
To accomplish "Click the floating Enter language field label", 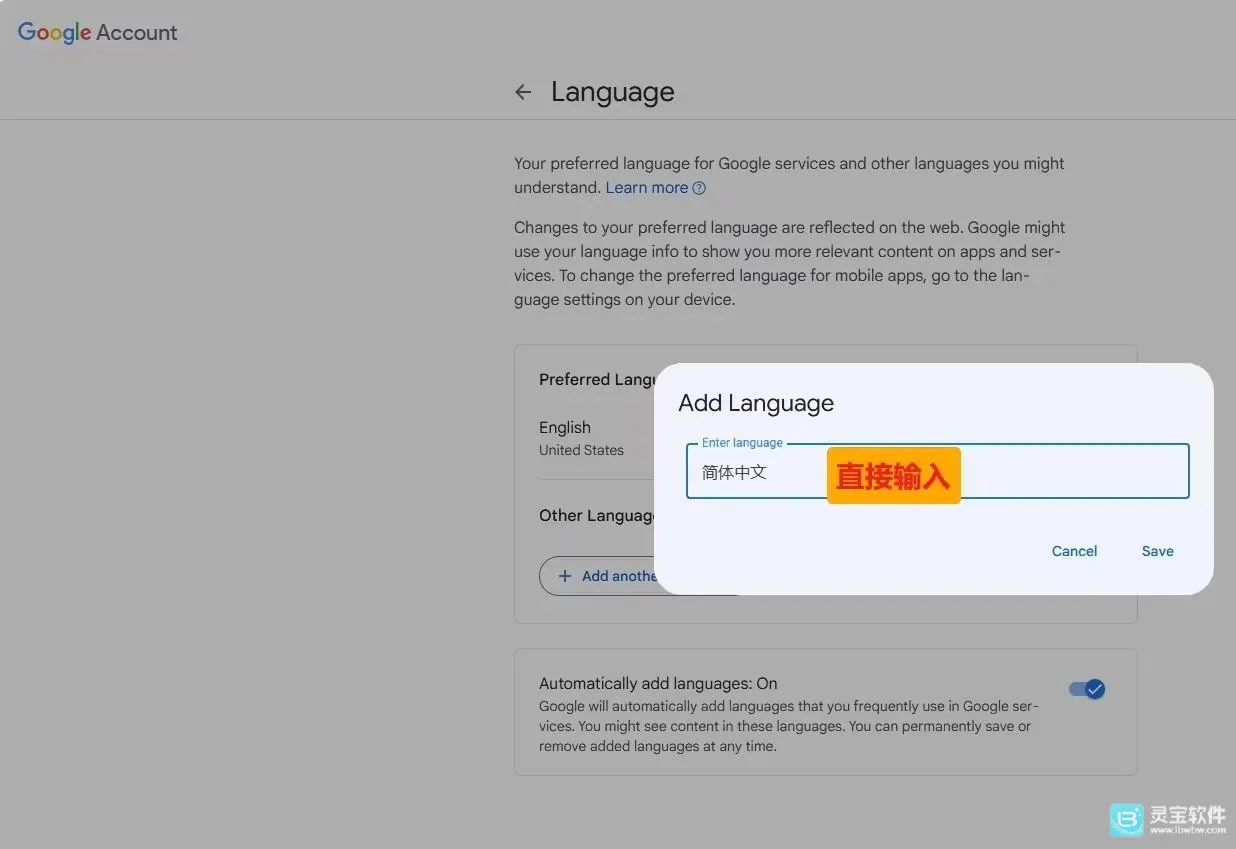I will [x=742, y=443].
